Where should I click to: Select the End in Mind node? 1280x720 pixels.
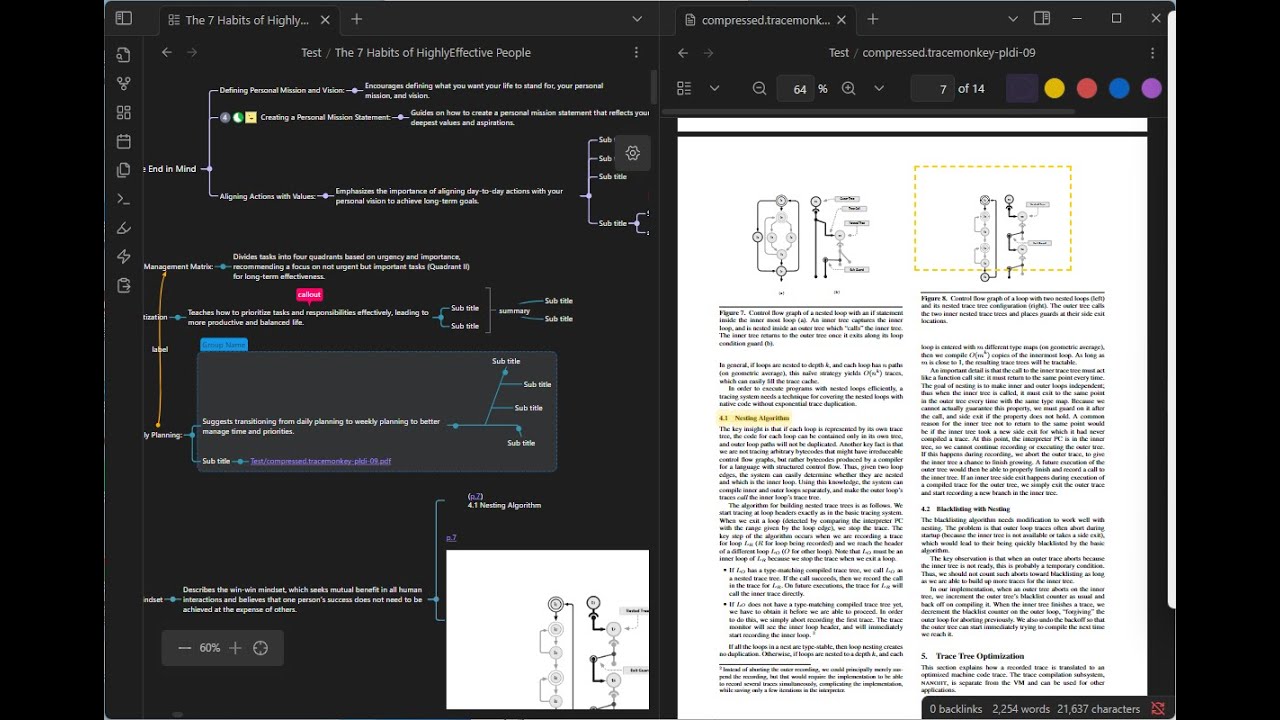pyautogui.click(x=172, y=169)
